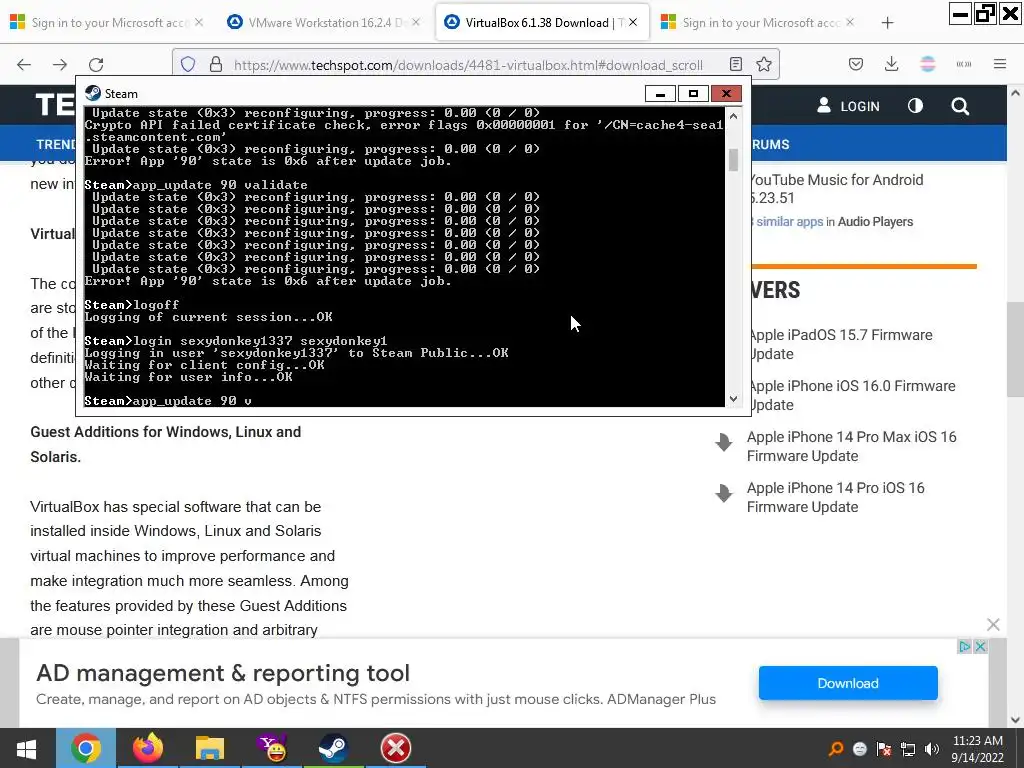
Task: Open Steam from the taskbar
Action: 334,748
